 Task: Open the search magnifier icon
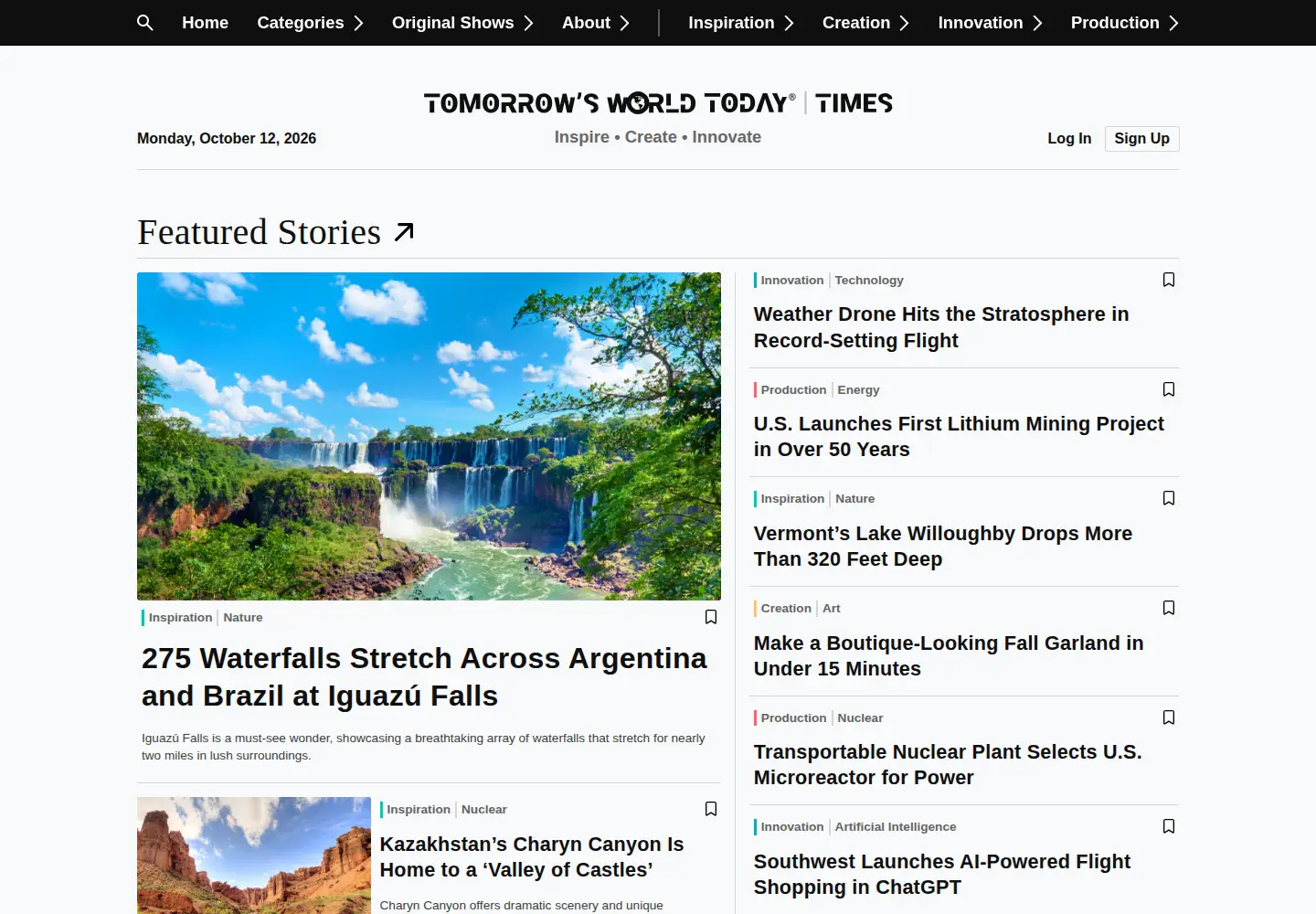coord(144,23)
